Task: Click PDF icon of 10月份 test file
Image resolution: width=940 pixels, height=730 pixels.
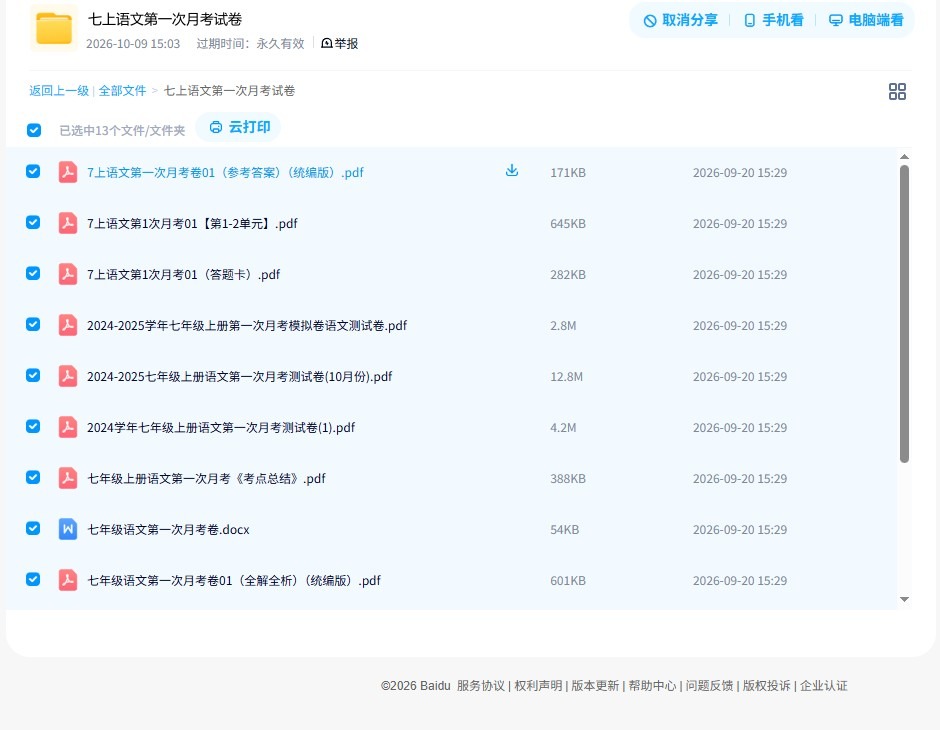Action: (x=68, y=376)
